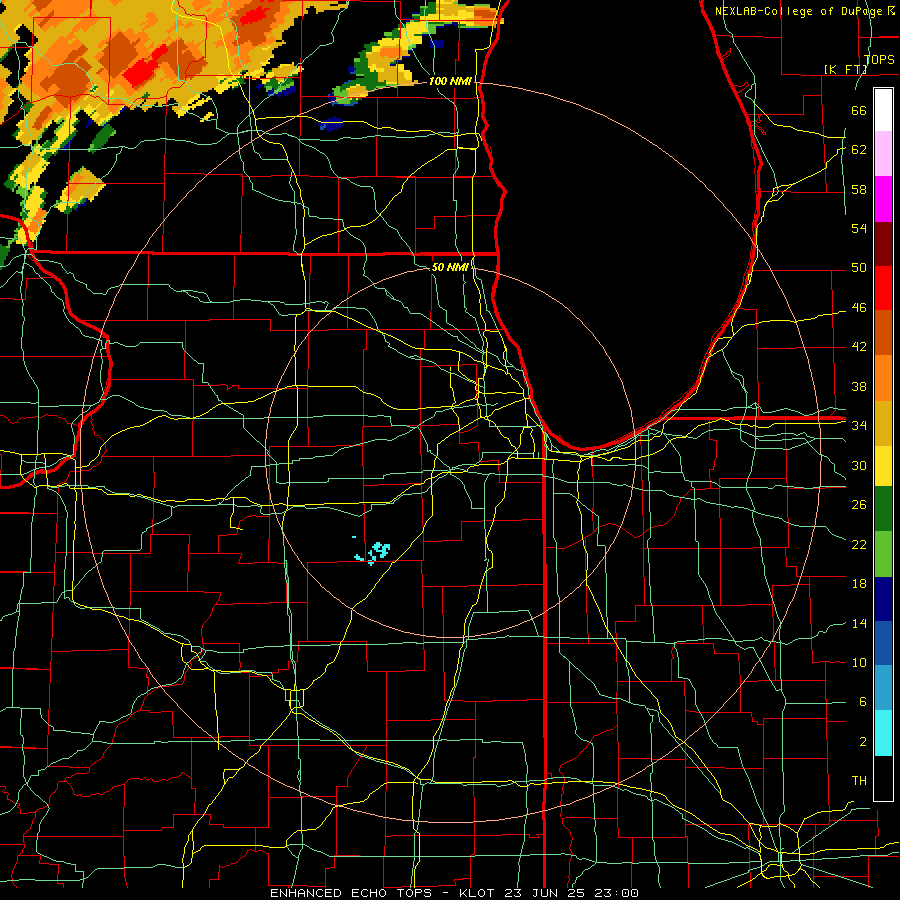This screenshot has height=900, width=900.
Task: Click the 'NEXLAB-College of DuPage' credit text
Action: (800, 11)
